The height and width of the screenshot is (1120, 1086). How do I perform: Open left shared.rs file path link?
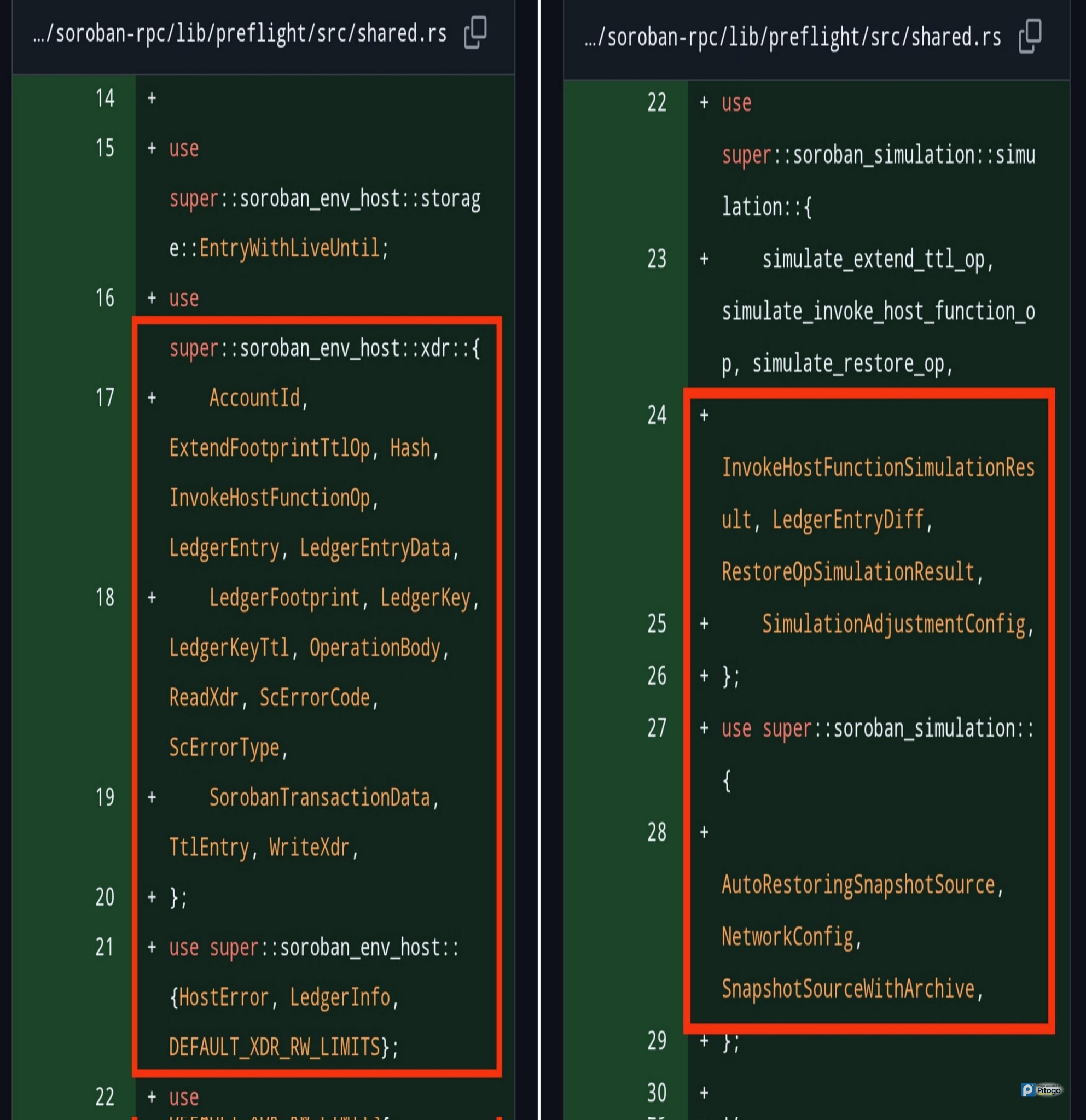(240, 34)
